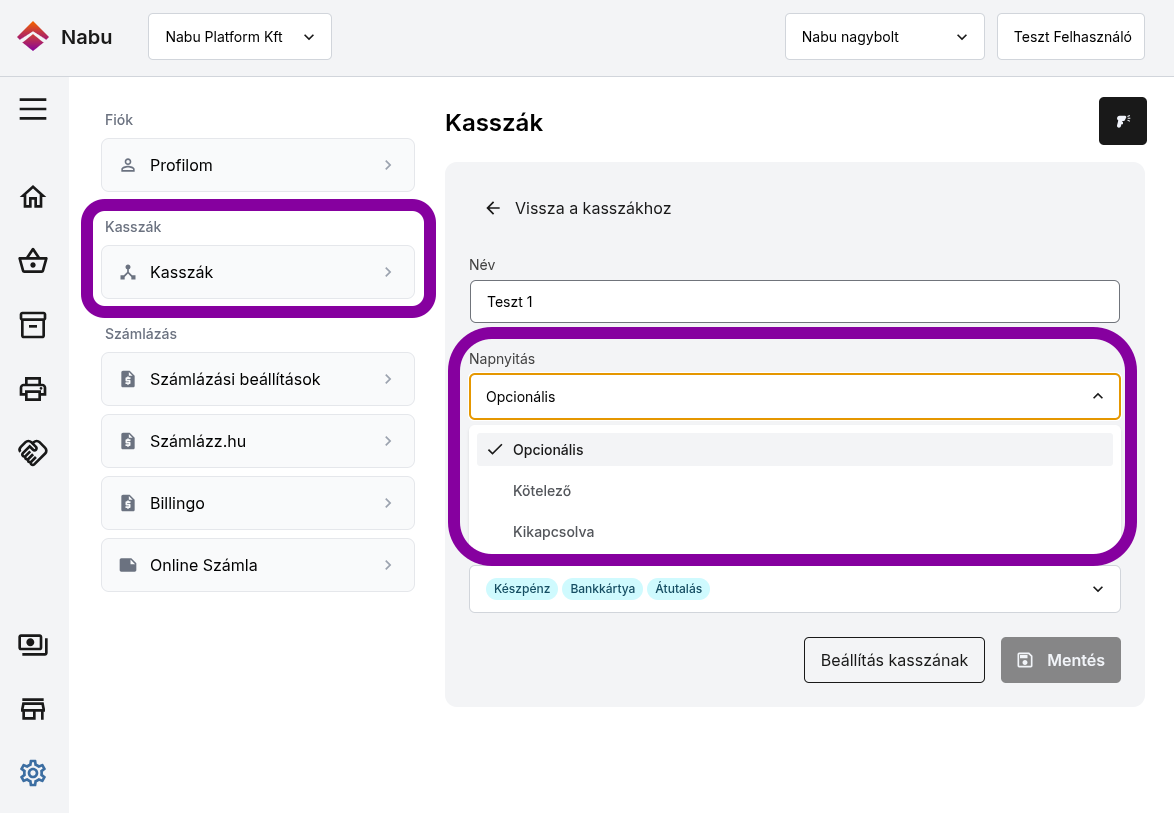Click the Átutalás payment tag
Image resolution: width=1174 pixels, height=813 pixels.
point(678,589)
